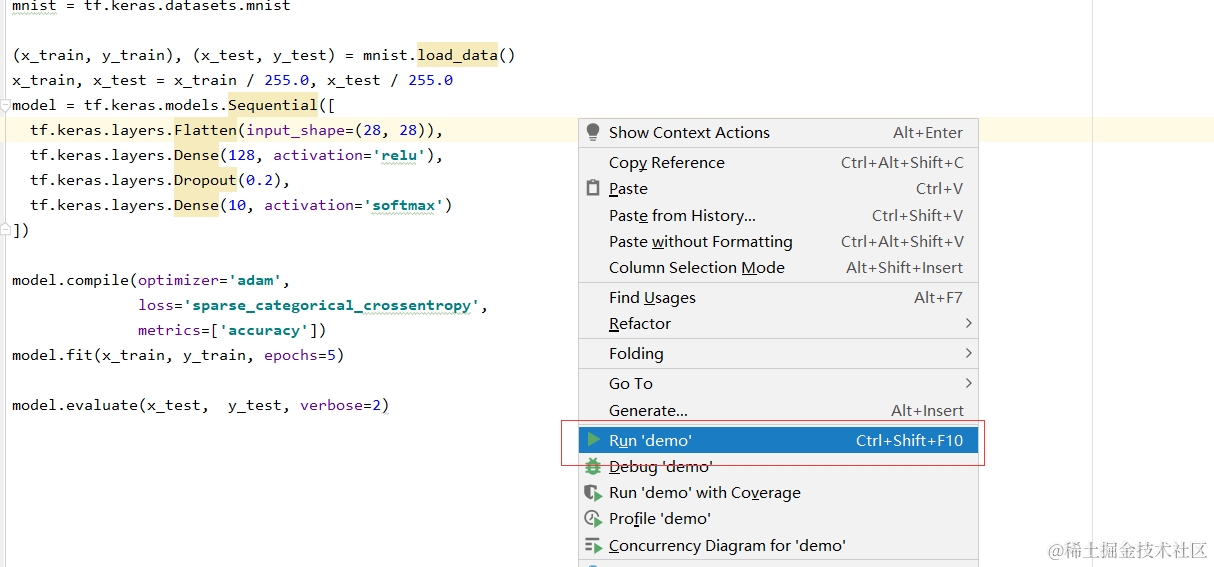Viewport: 1214px width, 567px height.
Task: Click 'input_shape' parameter in Flatten call
Action: coord(295,130)
